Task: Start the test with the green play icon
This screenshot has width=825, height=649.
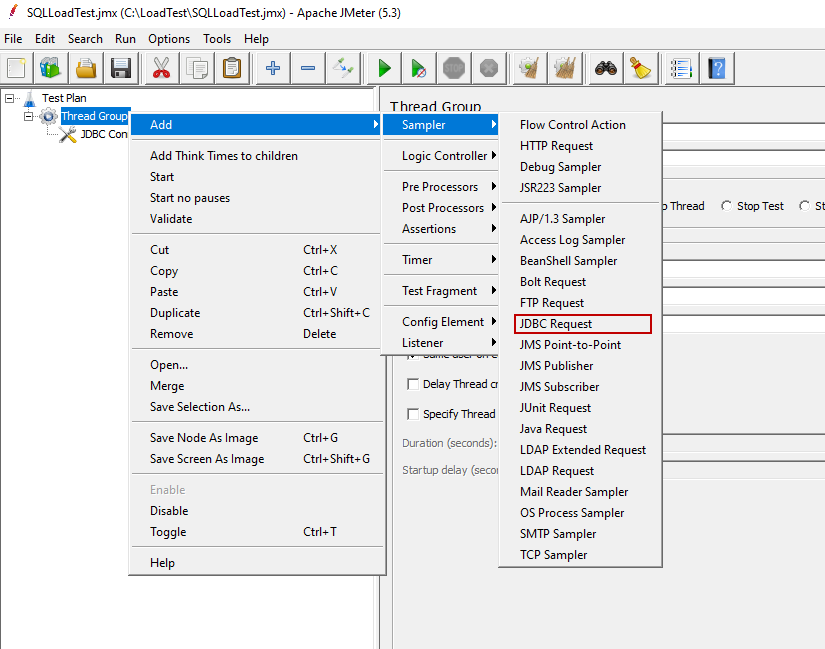Action: pyautogui.click(x=385, y=68)
